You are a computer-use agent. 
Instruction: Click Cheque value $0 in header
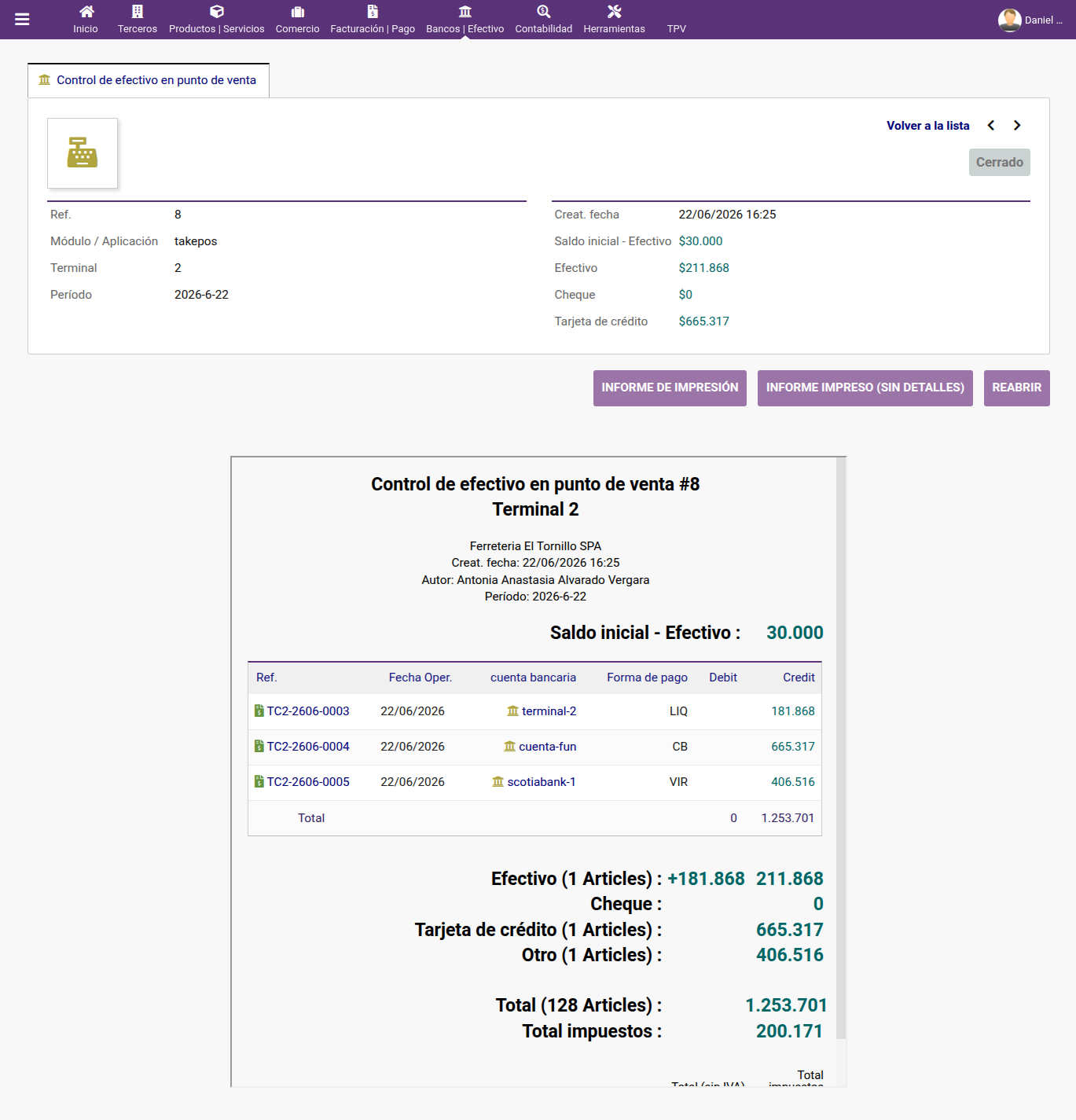685,295
